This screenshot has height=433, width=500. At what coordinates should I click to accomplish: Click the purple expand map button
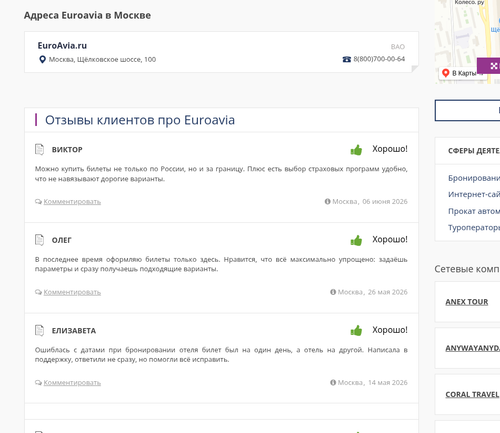(x=489, y=66)
